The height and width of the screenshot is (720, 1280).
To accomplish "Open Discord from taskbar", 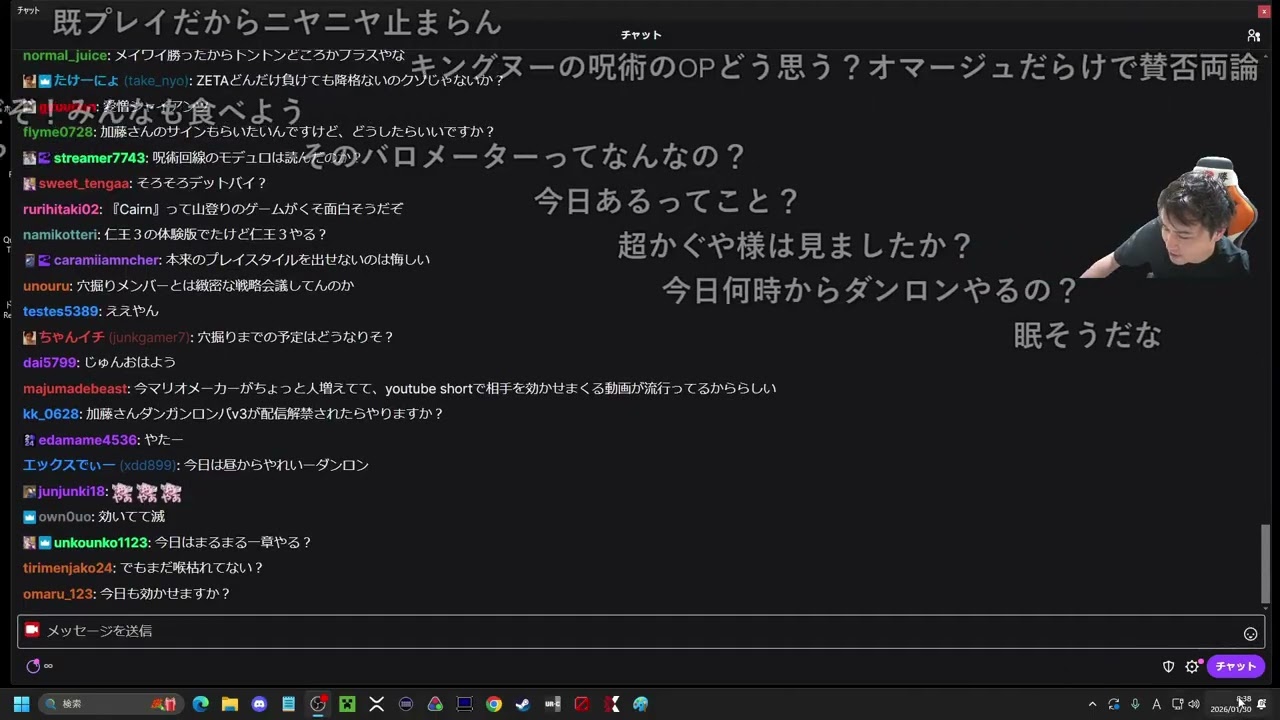I will [259, 704].
